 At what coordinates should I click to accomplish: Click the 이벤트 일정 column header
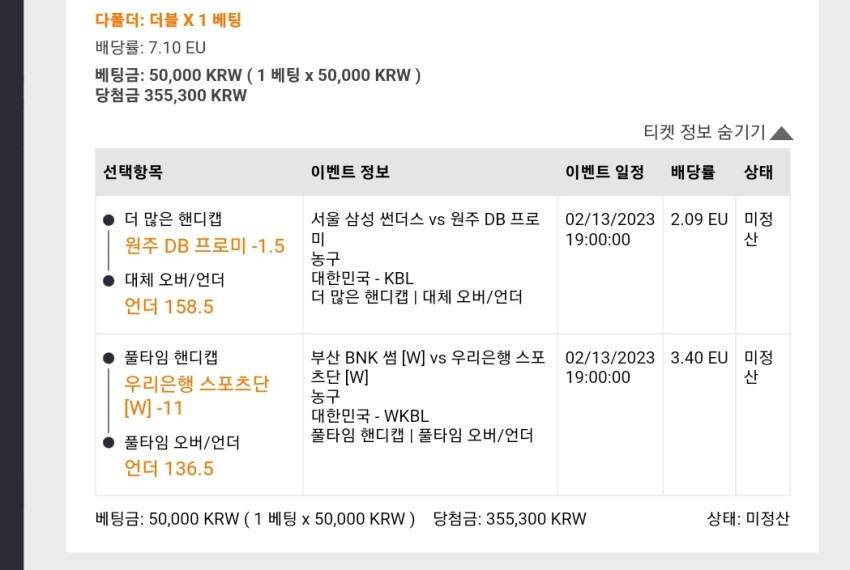tap(604, 172)
